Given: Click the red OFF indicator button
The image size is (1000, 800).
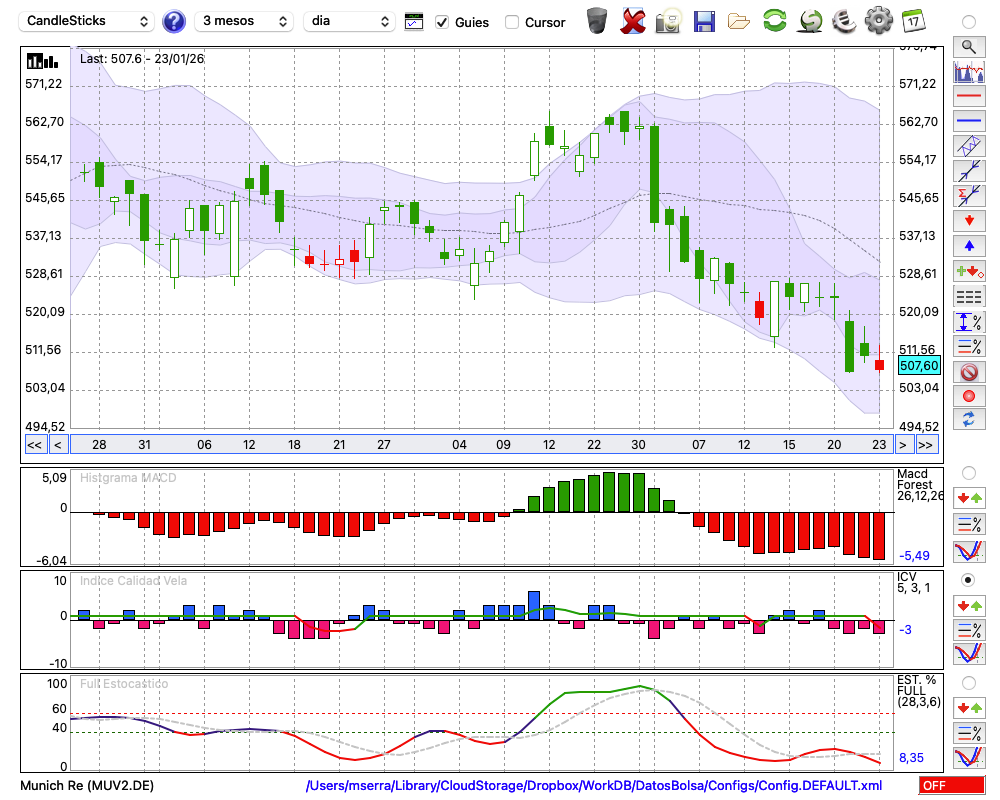Looking at the screenshot, I should point(949,786).
